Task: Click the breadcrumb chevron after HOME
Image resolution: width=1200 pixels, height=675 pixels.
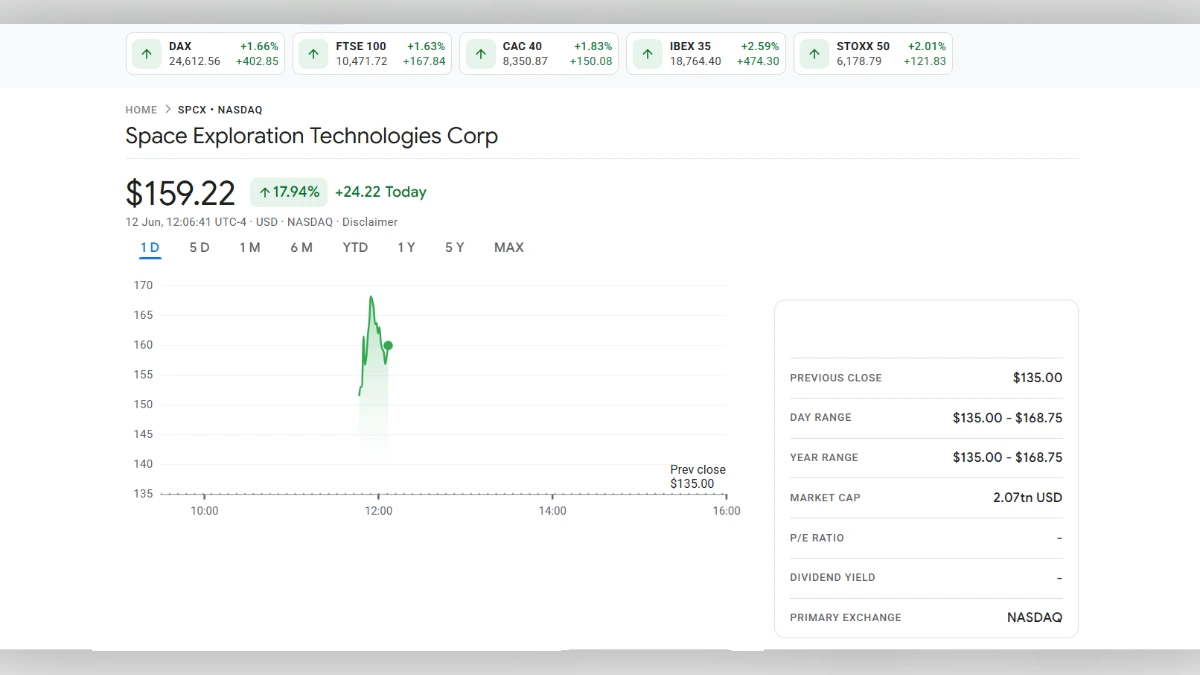Action: (168, 110)
